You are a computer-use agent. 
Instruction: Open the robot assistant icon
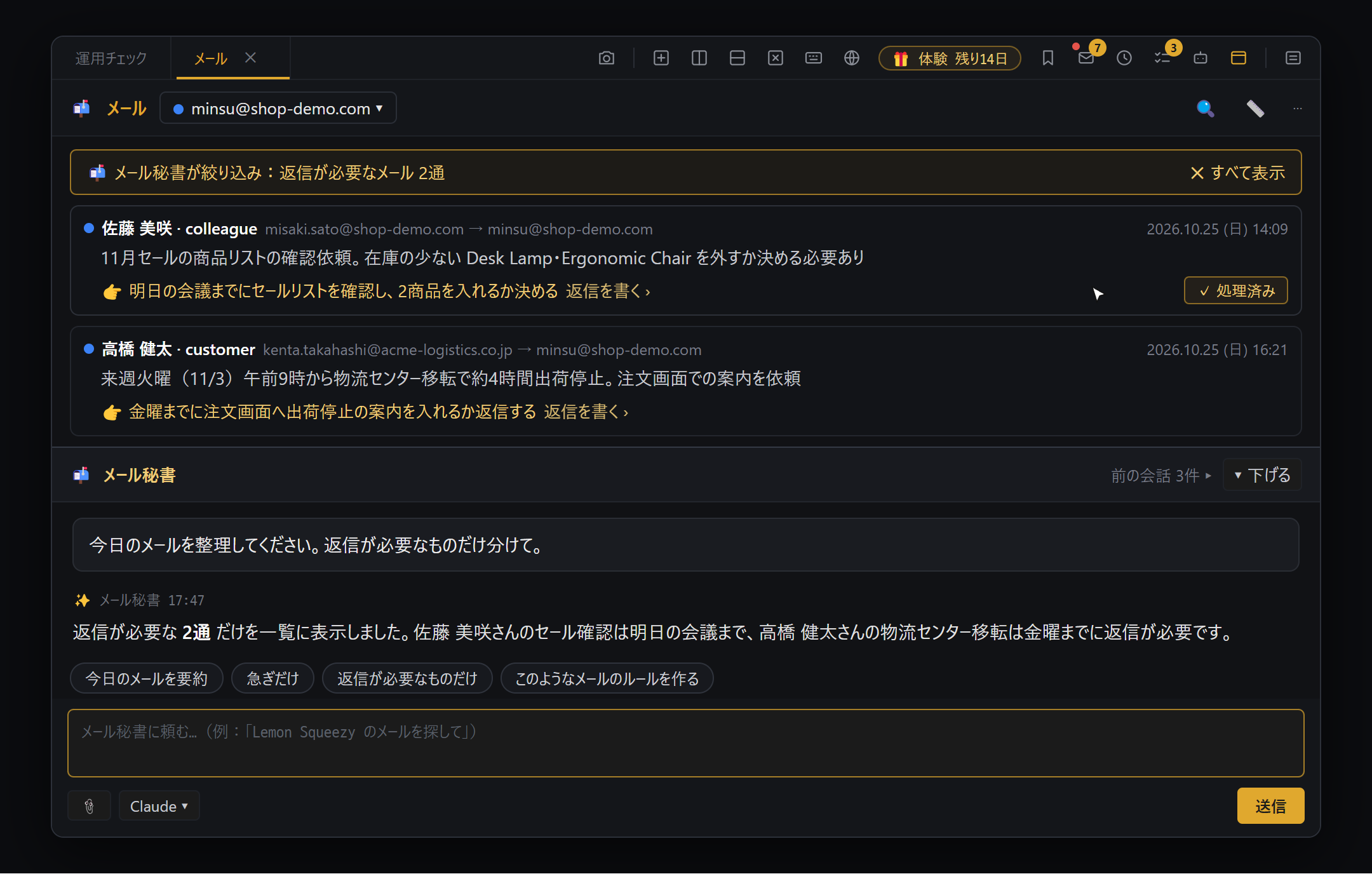(1200, 58)
